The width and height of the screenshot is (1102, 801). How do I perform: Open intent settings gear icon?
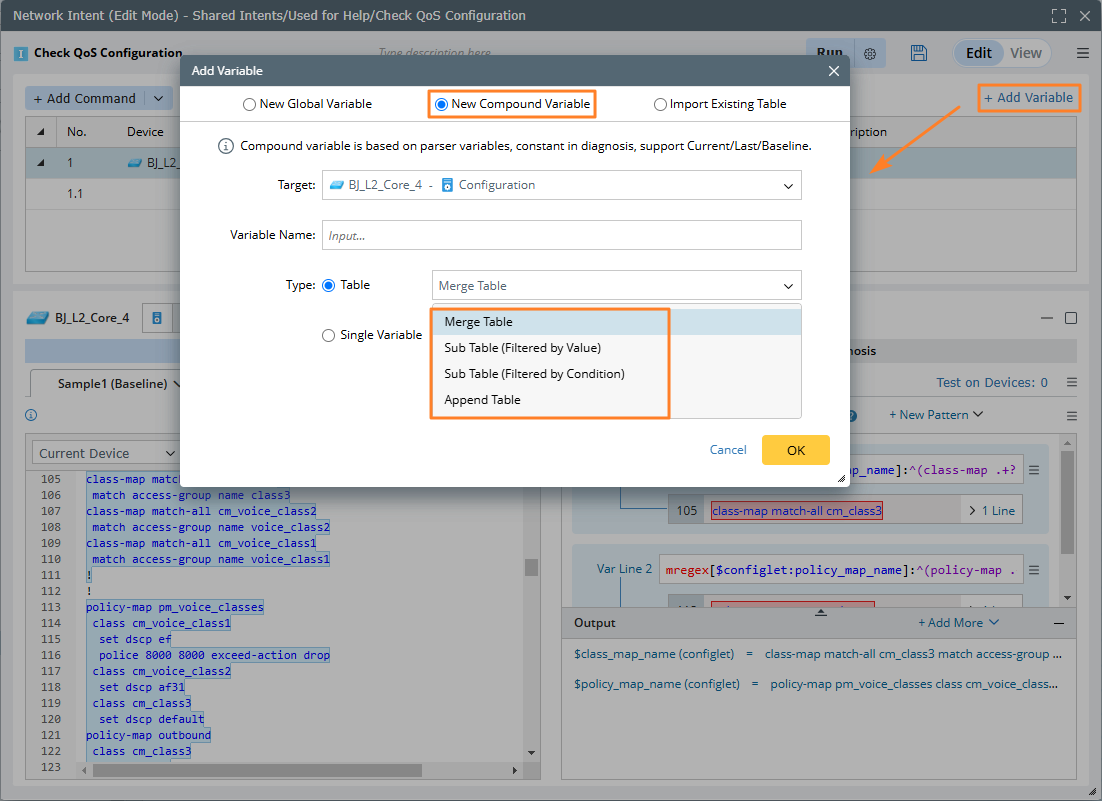tap(870, 53)
